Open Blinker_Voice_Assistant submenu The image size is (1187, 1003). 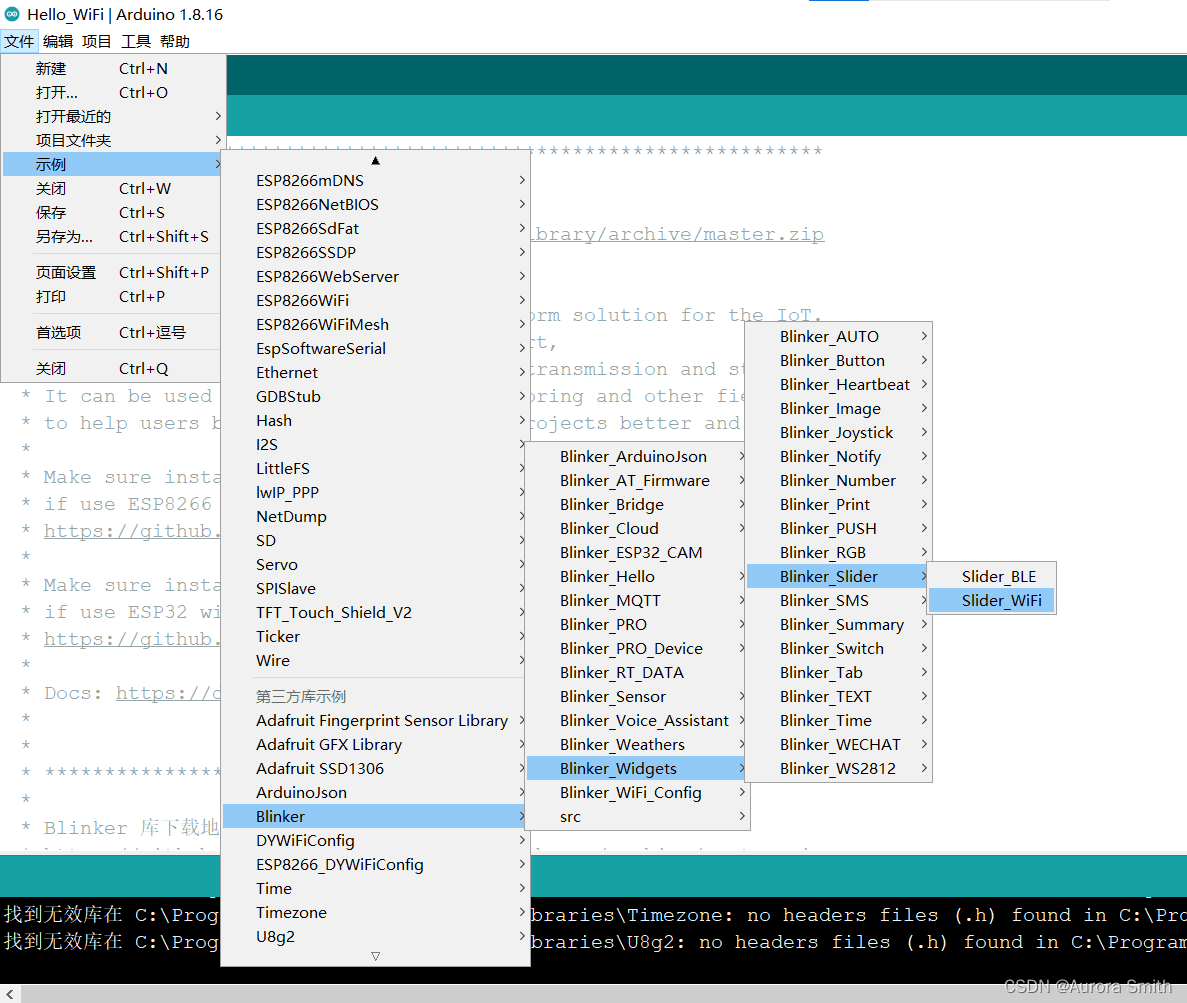(637, 721)
